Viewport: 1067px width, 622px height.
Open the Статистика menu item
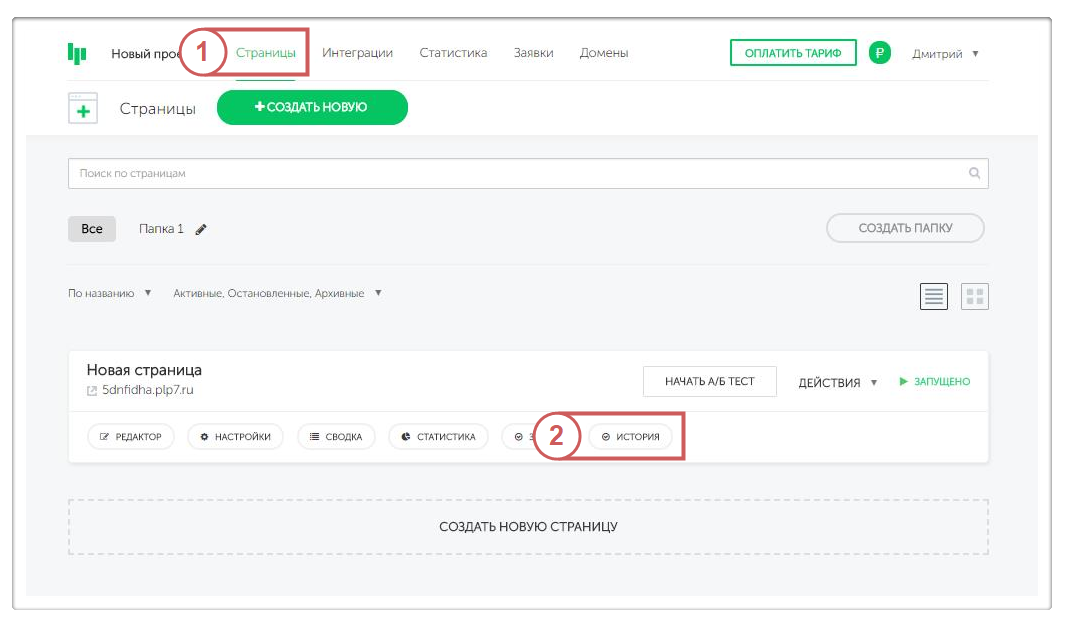tap(453, 53)
